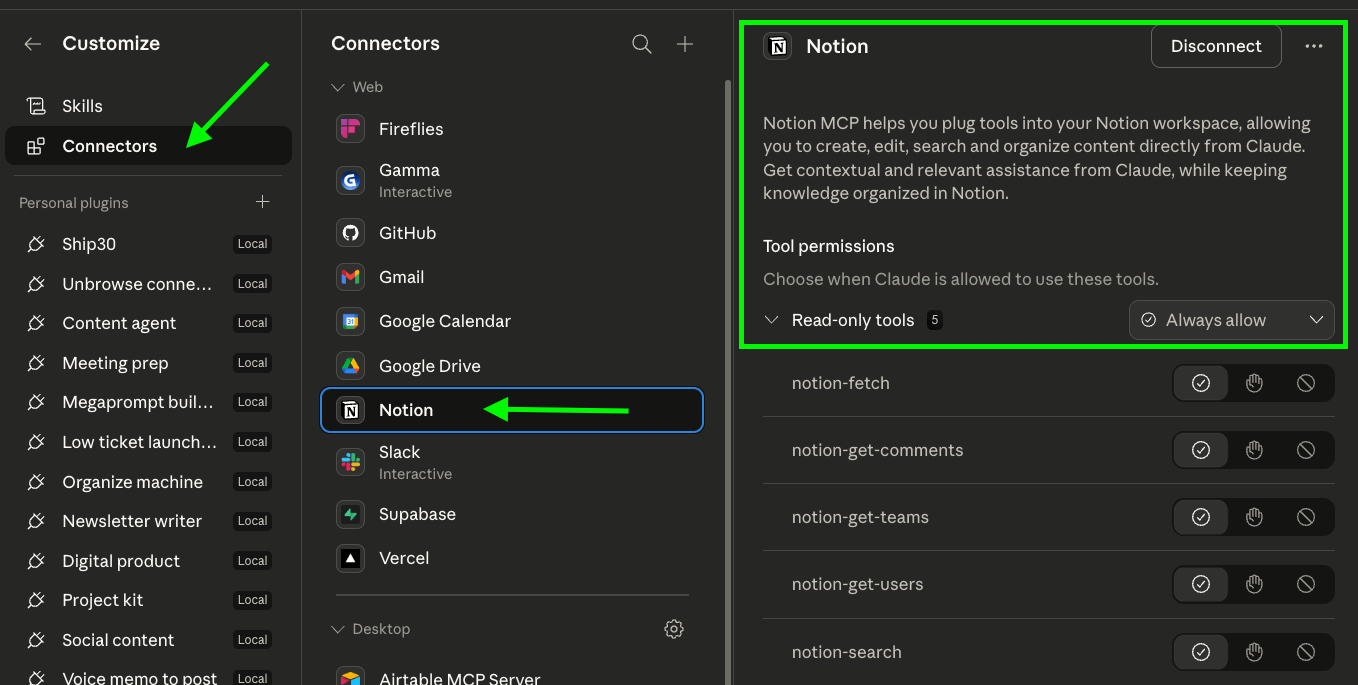Select the GitHub connector icon
Viewport: 1358px width, 685px height.
point(350,233)
